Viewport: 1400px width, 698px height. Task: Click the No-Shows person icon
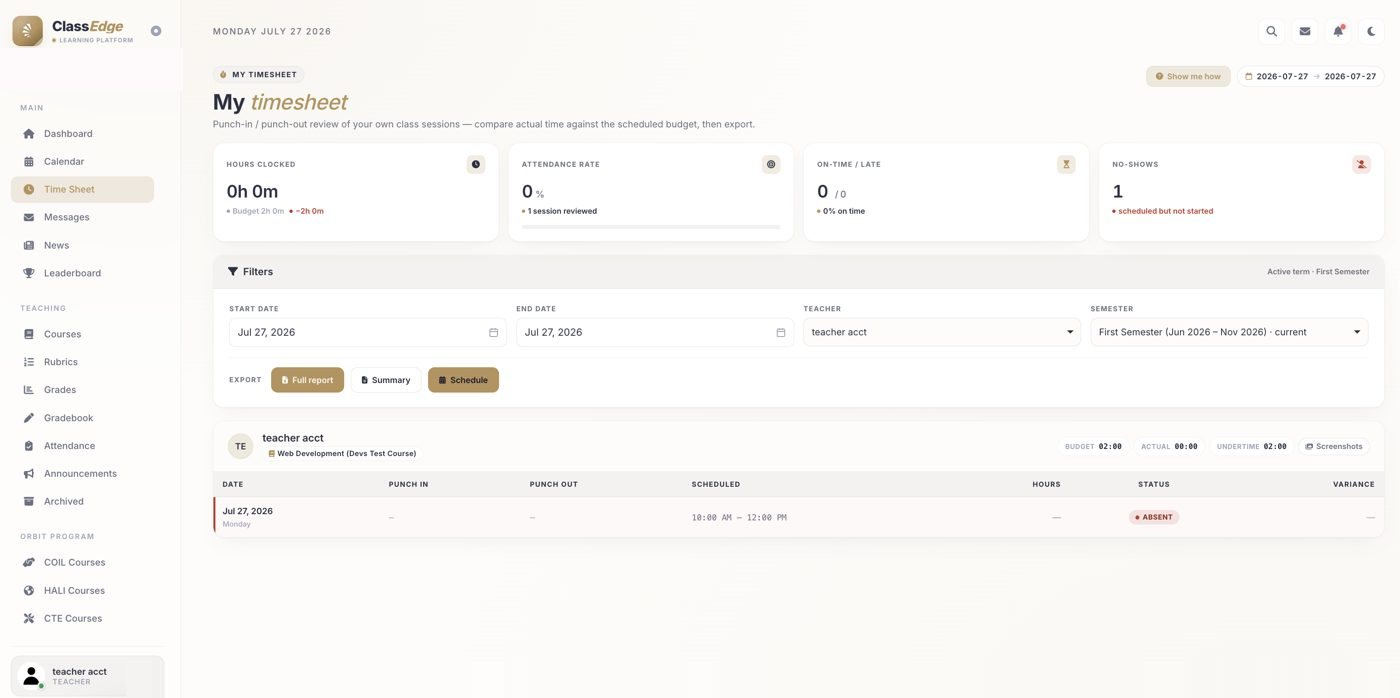pyautogui.click(x=1361, y=164)
